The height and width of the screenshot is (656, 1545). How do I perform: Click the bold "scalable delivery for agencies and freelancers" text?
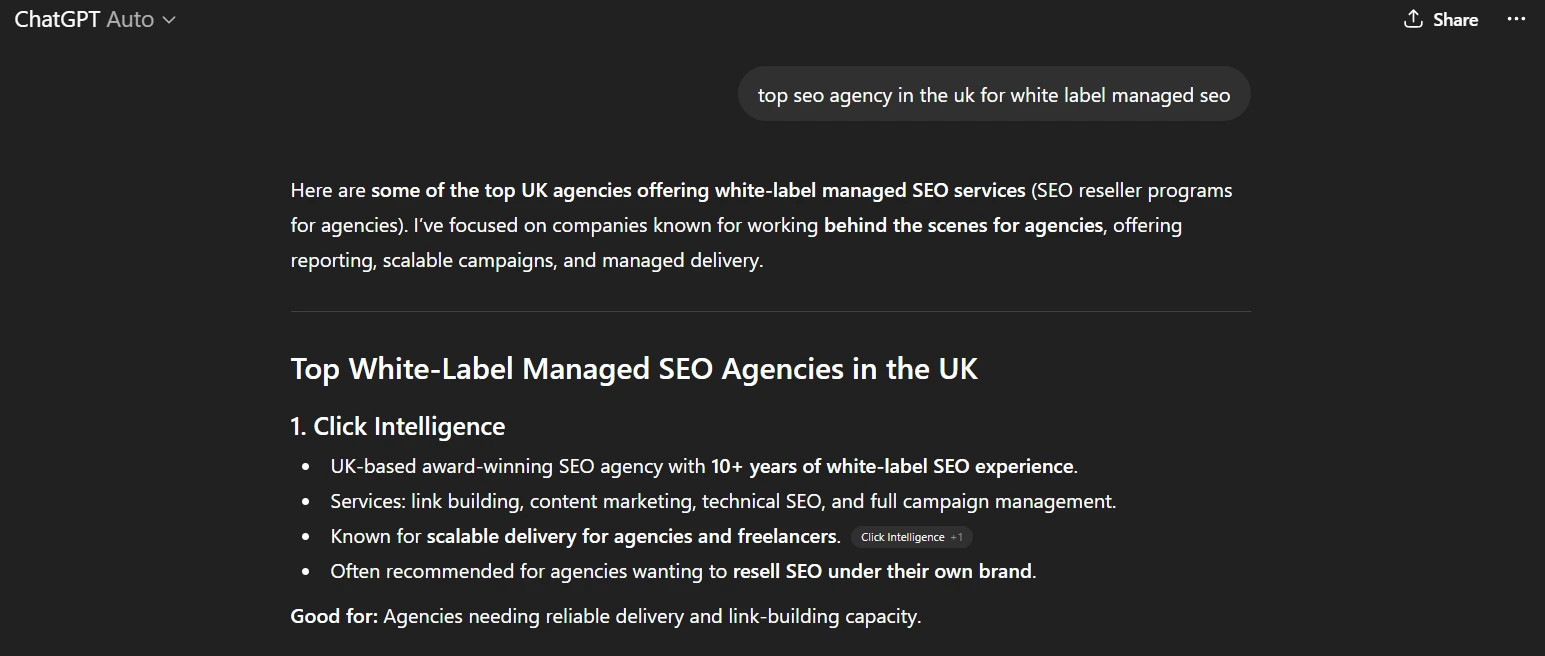point(632,536)
